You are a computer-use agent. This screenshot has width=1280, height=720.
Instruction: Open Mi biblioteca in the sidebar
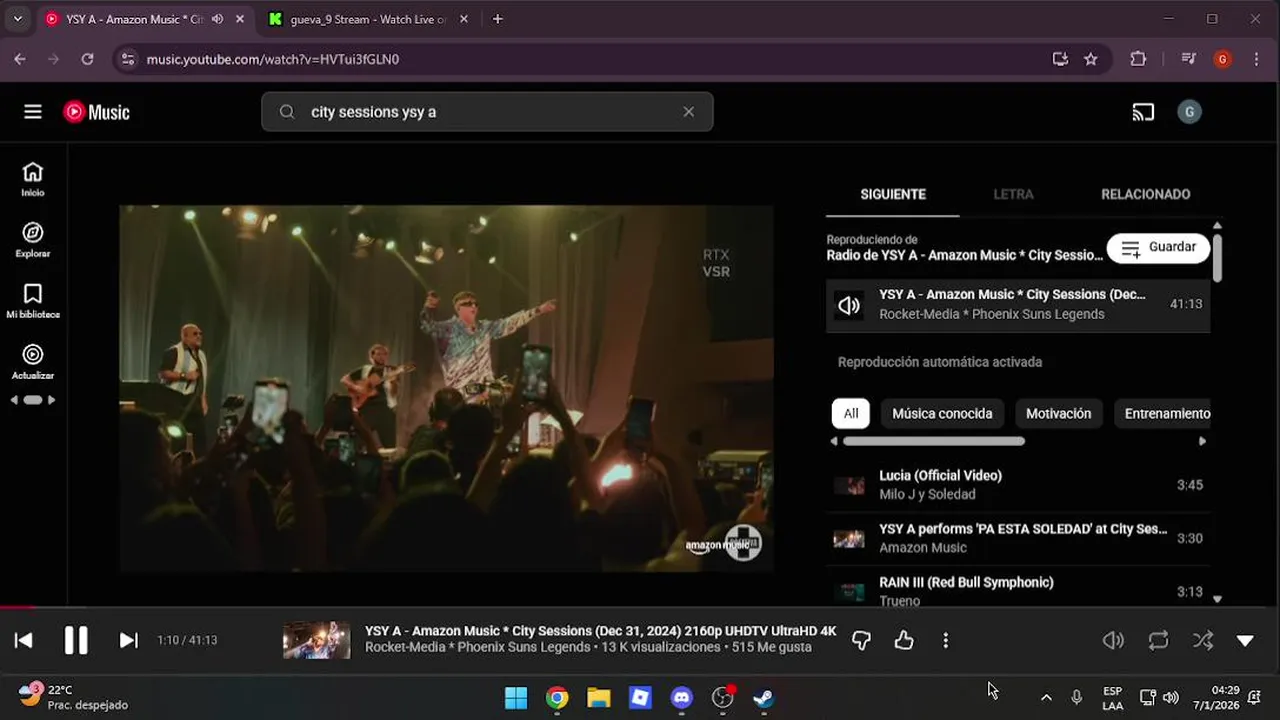pyautogui.click(x=33, y=301)
